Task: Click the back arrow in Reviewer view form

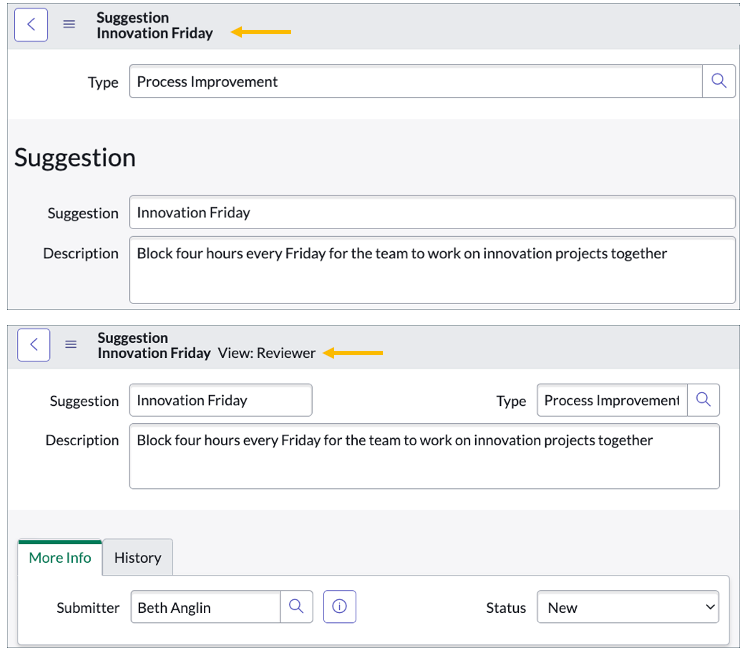Action: click(33, 345)
